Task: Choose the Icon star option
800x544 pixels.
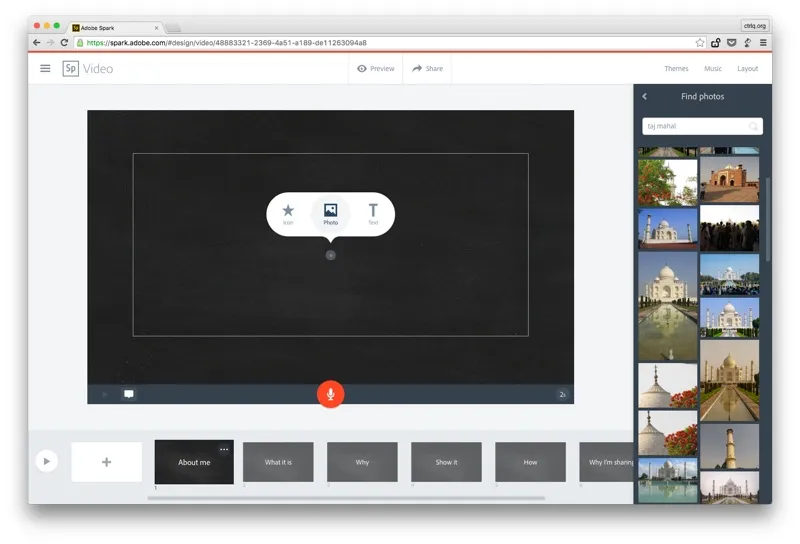Action: 288,212
